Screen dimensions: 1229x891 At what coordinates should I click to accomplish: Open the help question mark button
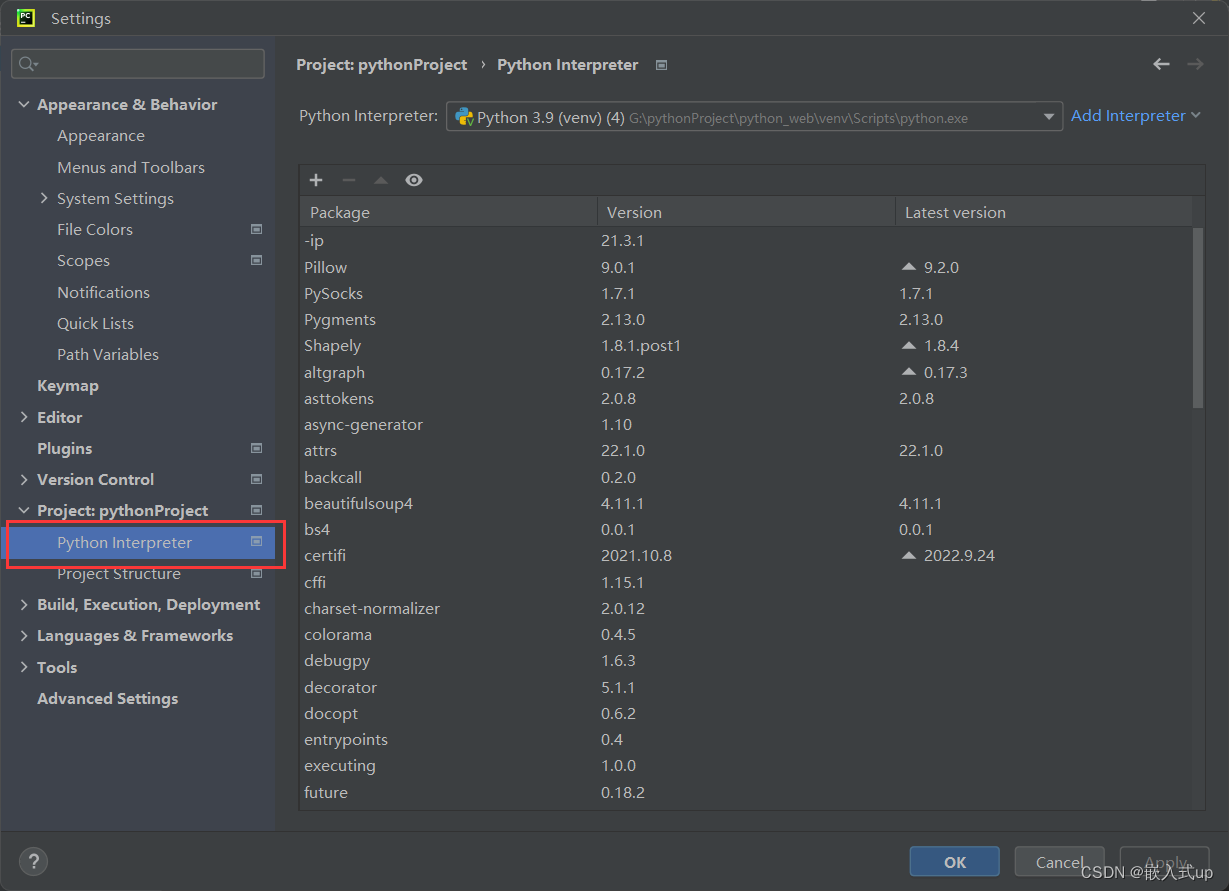click(33, 861)
